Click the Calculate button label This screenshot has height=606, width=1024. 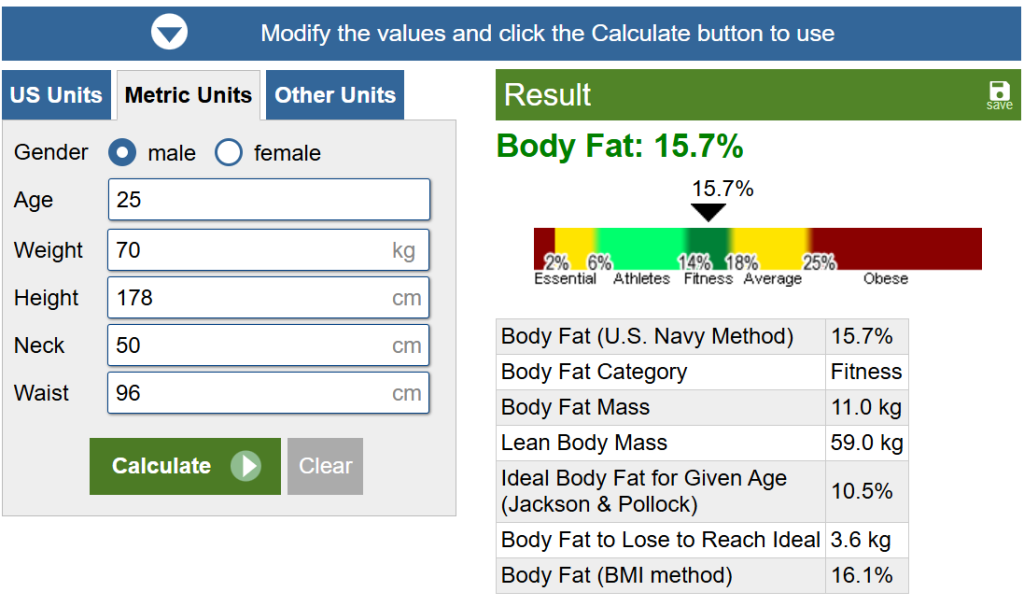[161, 466]
